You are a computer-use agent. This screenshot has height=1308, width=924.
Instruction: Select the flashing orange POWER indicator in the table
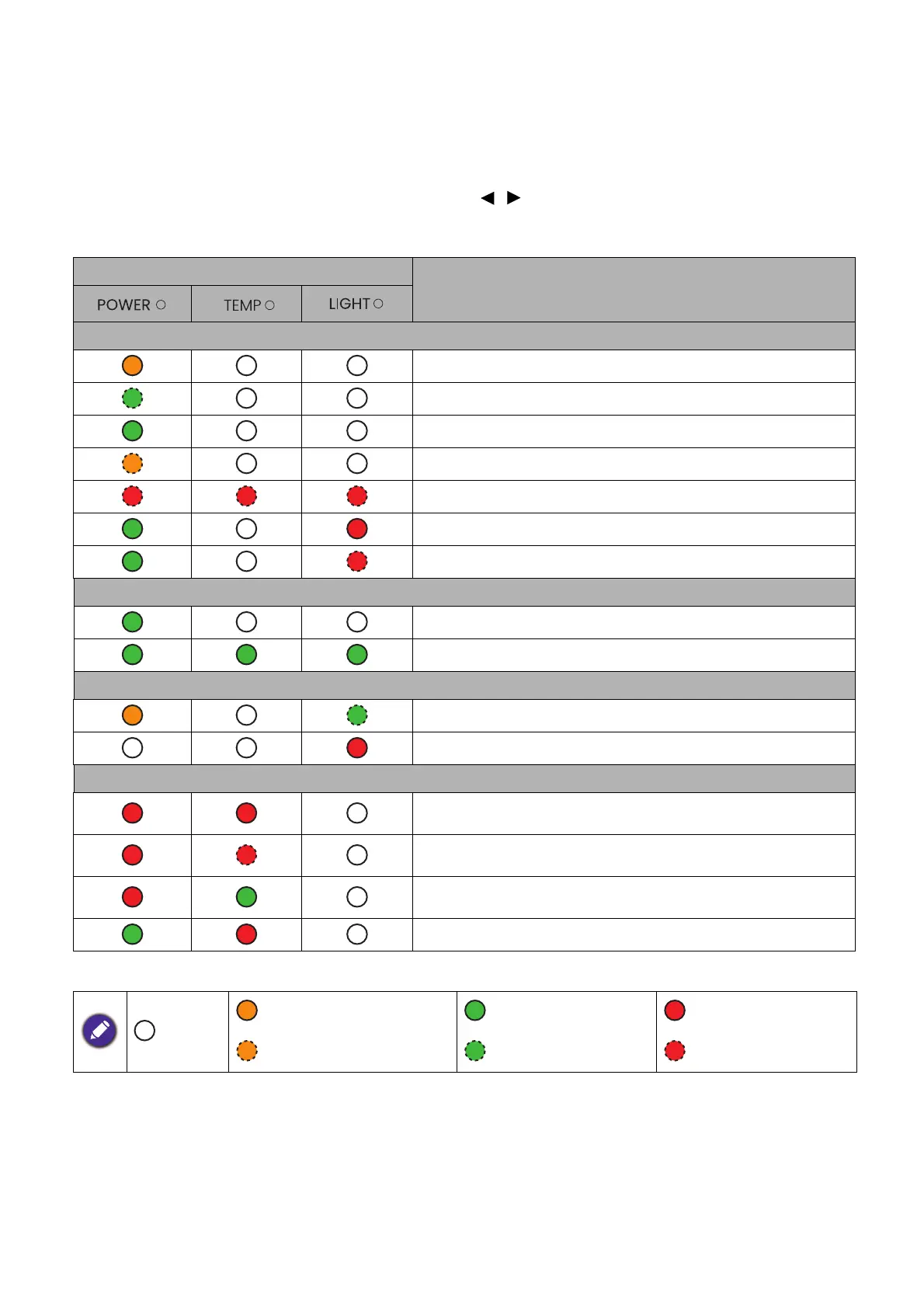click(133, 464)
